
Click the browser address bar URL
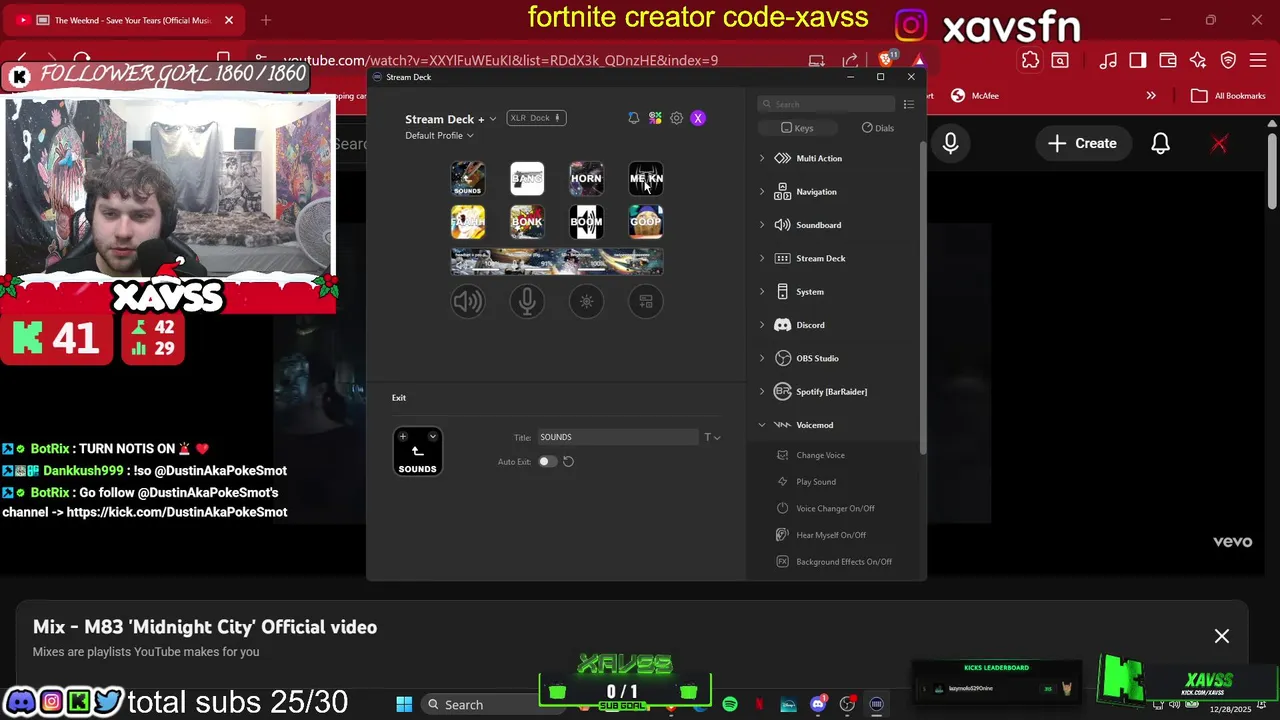pos(500,60)
